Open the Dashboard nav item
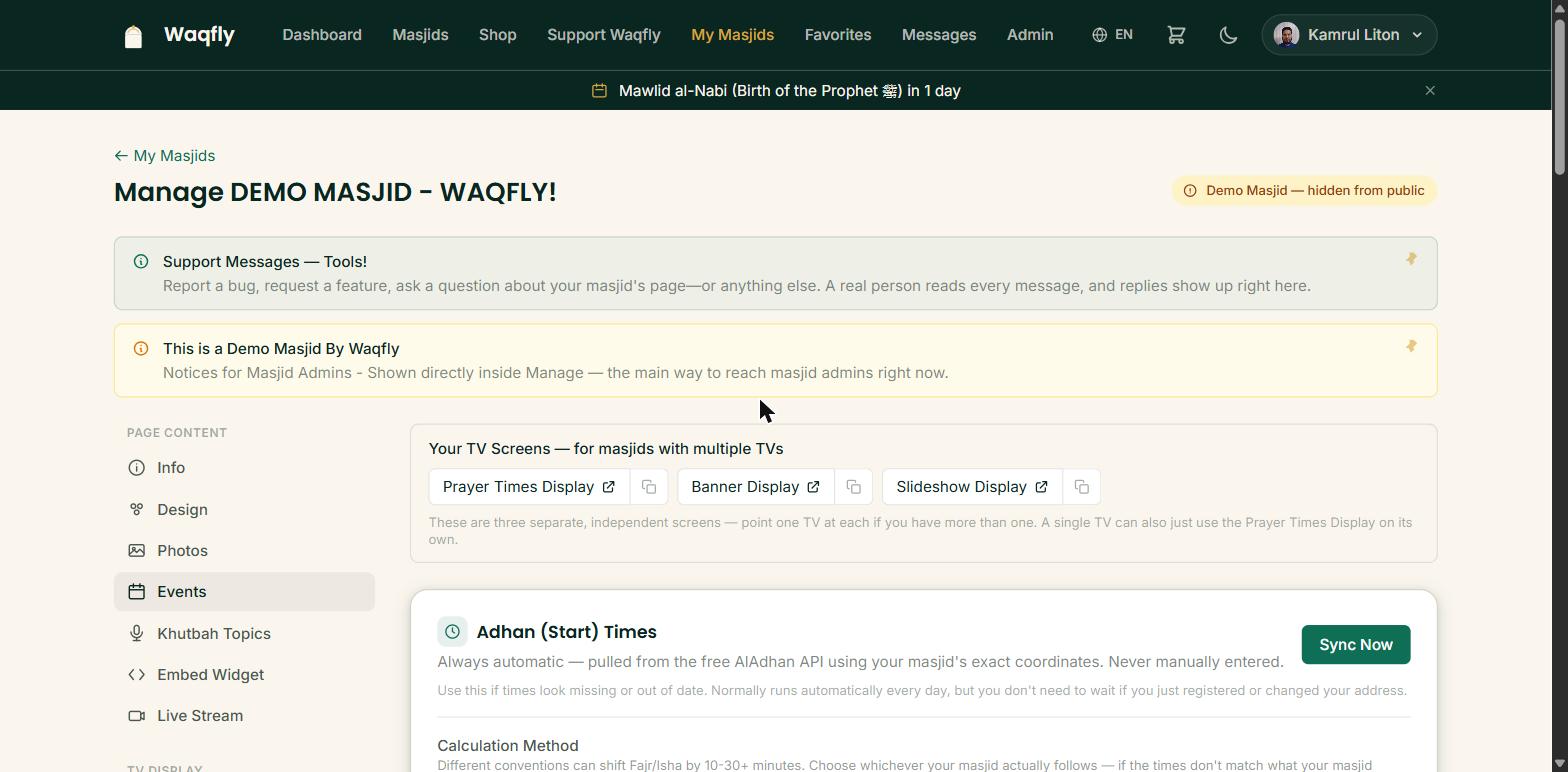 pyautogui.click(x=322, y=35)
